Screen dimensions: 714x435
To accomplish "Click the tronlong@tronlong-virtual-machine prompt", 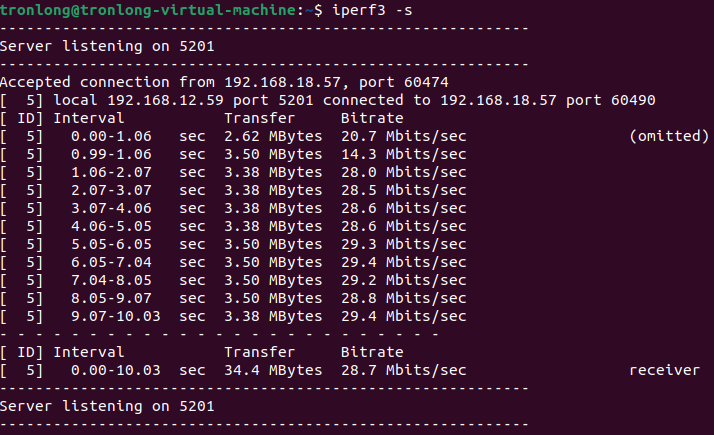I will tap(148, 10).
